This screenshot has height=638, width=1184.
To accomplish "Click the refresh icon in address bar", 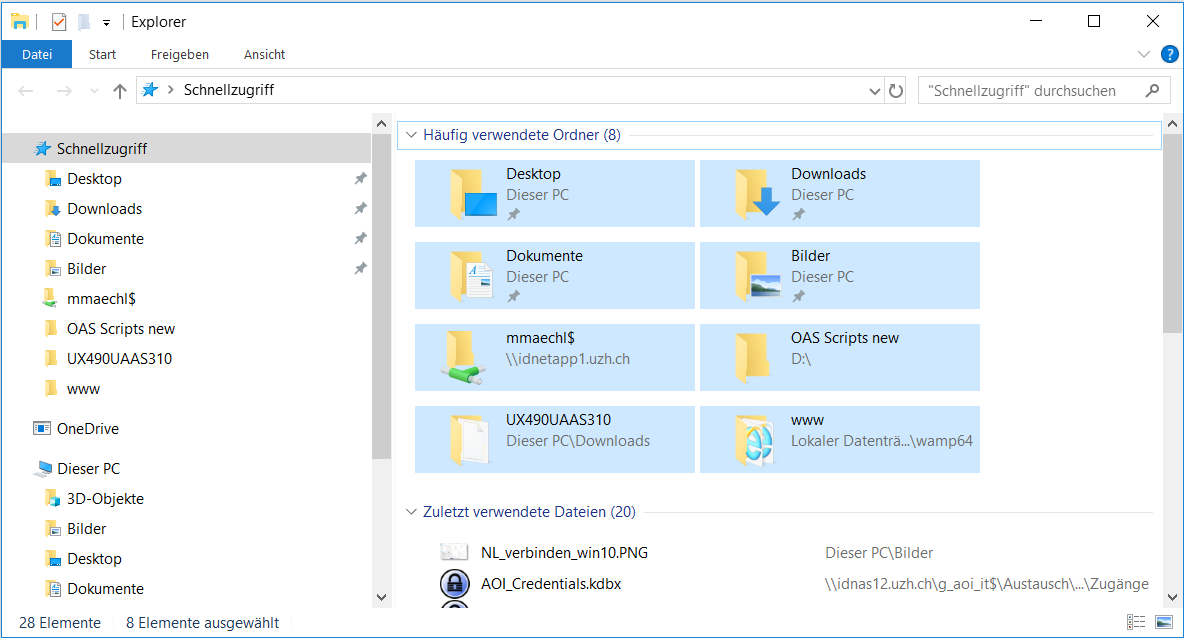I will click(x=896, y=91).
